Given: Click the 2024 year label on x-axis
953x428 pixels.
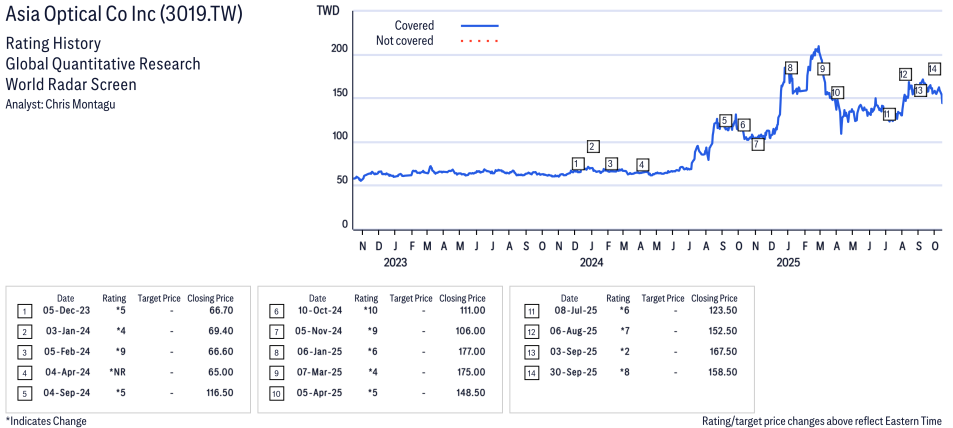Looking at the screenshot, I should click(592, 263).
